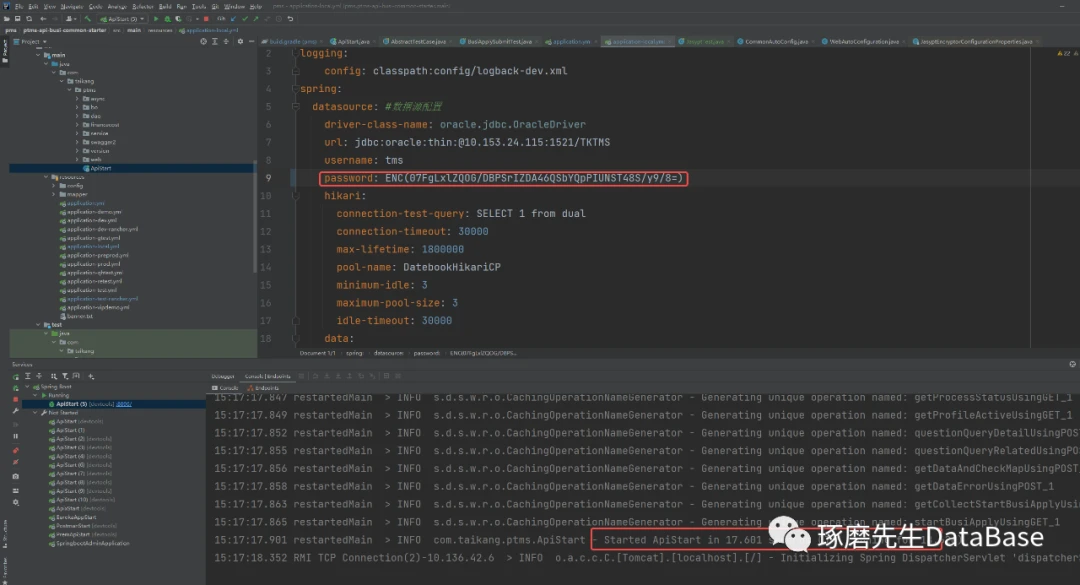Open the File menu

[19, 6]
